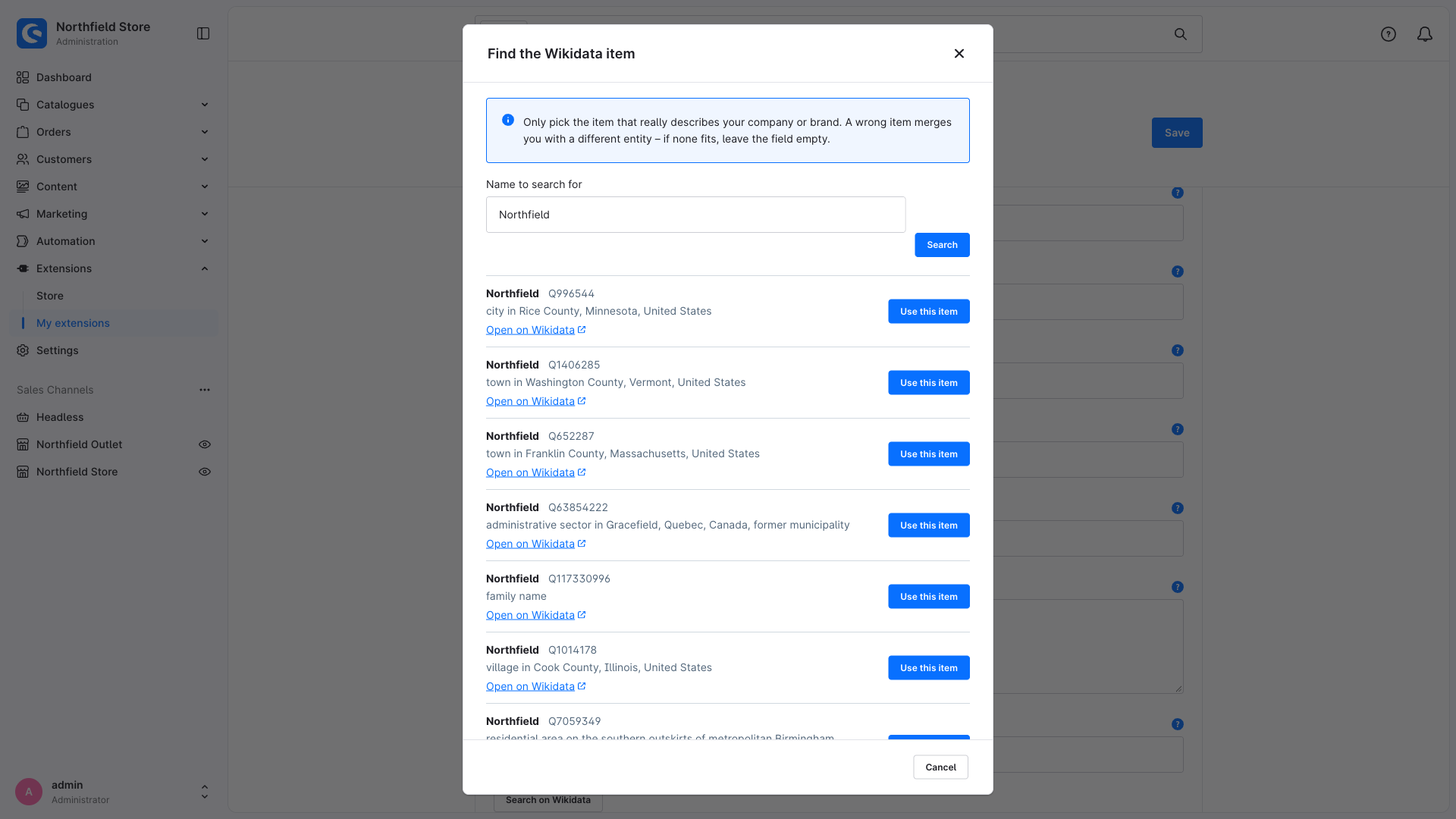Screen dimensions: 1456x819
Task: Expand the Customers menu chevron
Action: pos(205,159)
